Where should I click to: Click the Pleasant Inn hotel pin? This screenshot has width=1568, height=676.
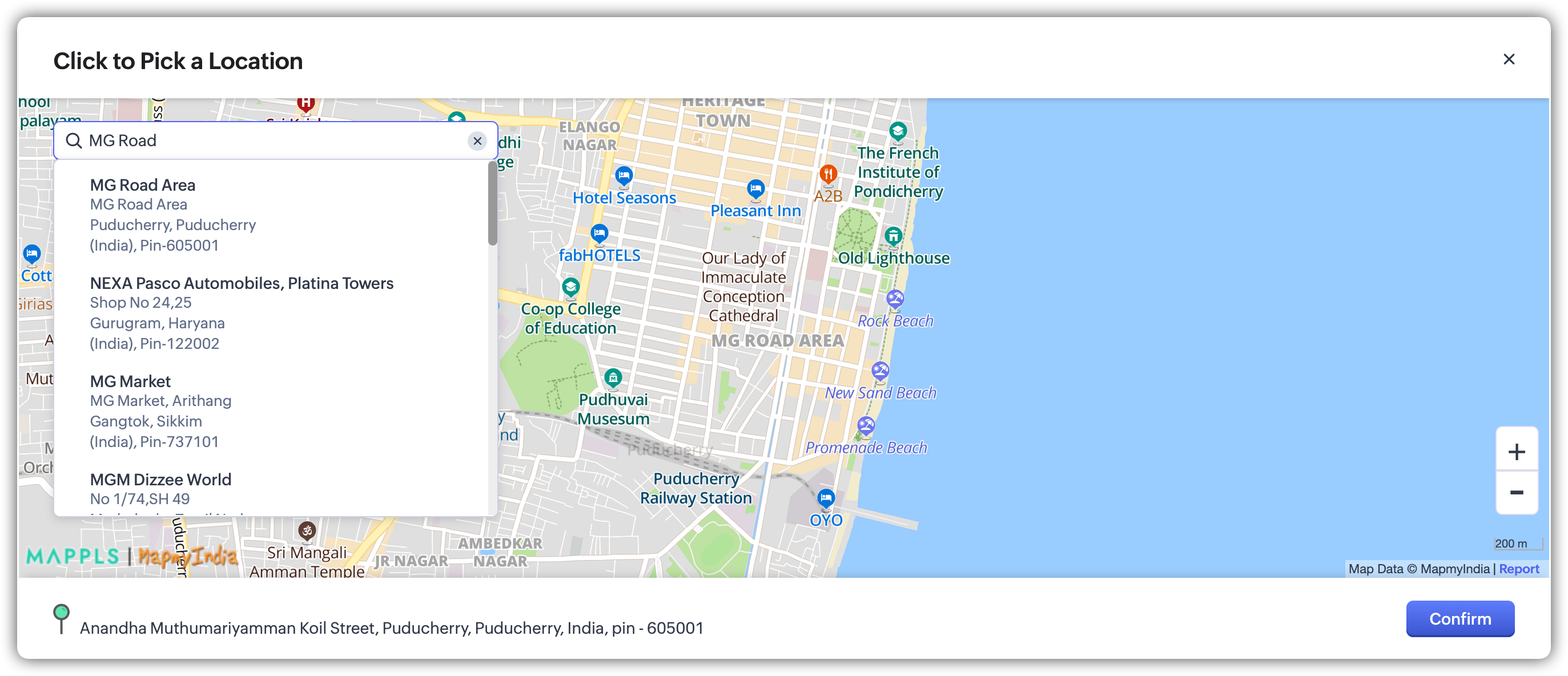[x=755, y=188]
